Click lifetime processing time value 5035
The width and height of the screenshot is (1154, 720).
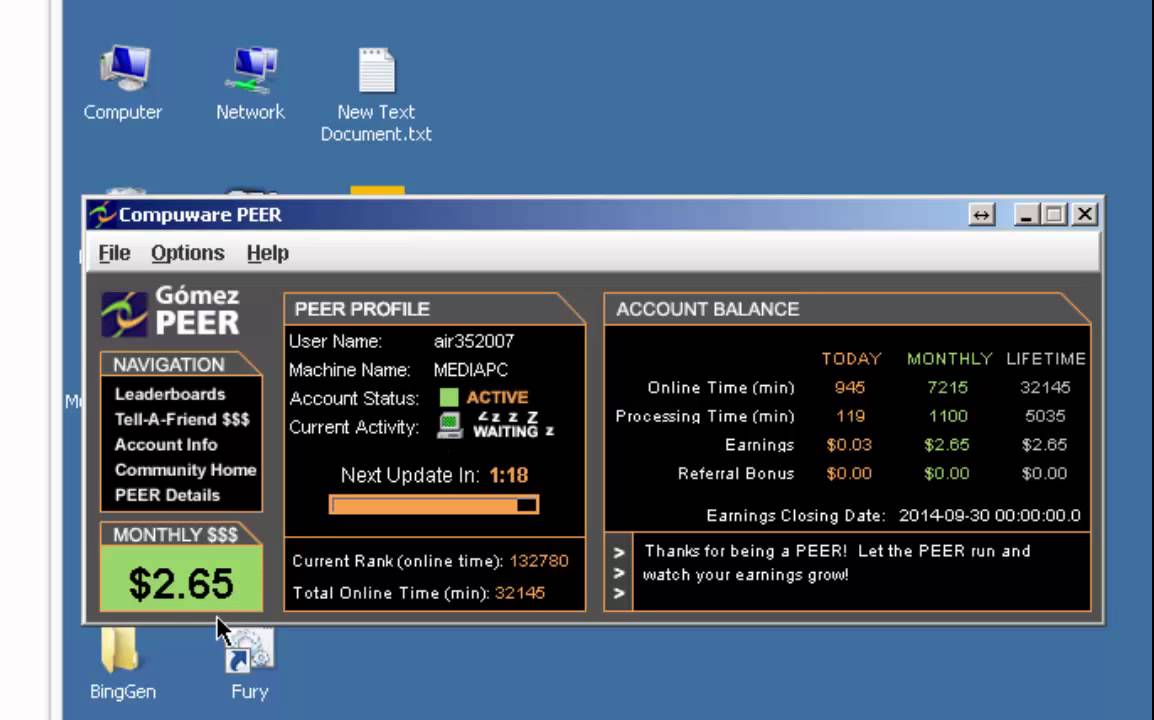[1045, 416]
